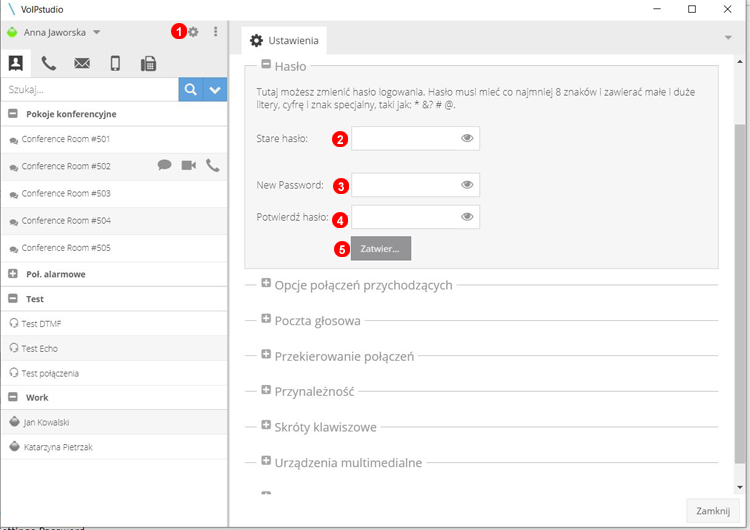Show the Stare hasło password text

pos(467,138)
